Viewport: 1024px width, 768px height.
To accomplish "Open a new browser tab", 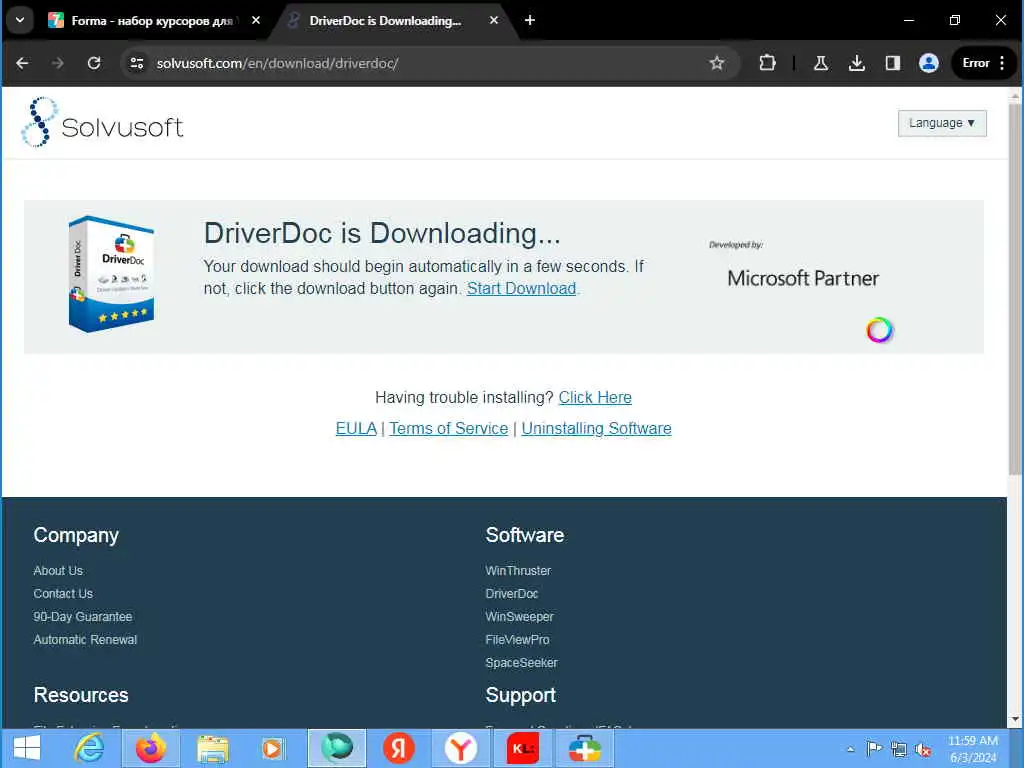I will coord(530,20).
